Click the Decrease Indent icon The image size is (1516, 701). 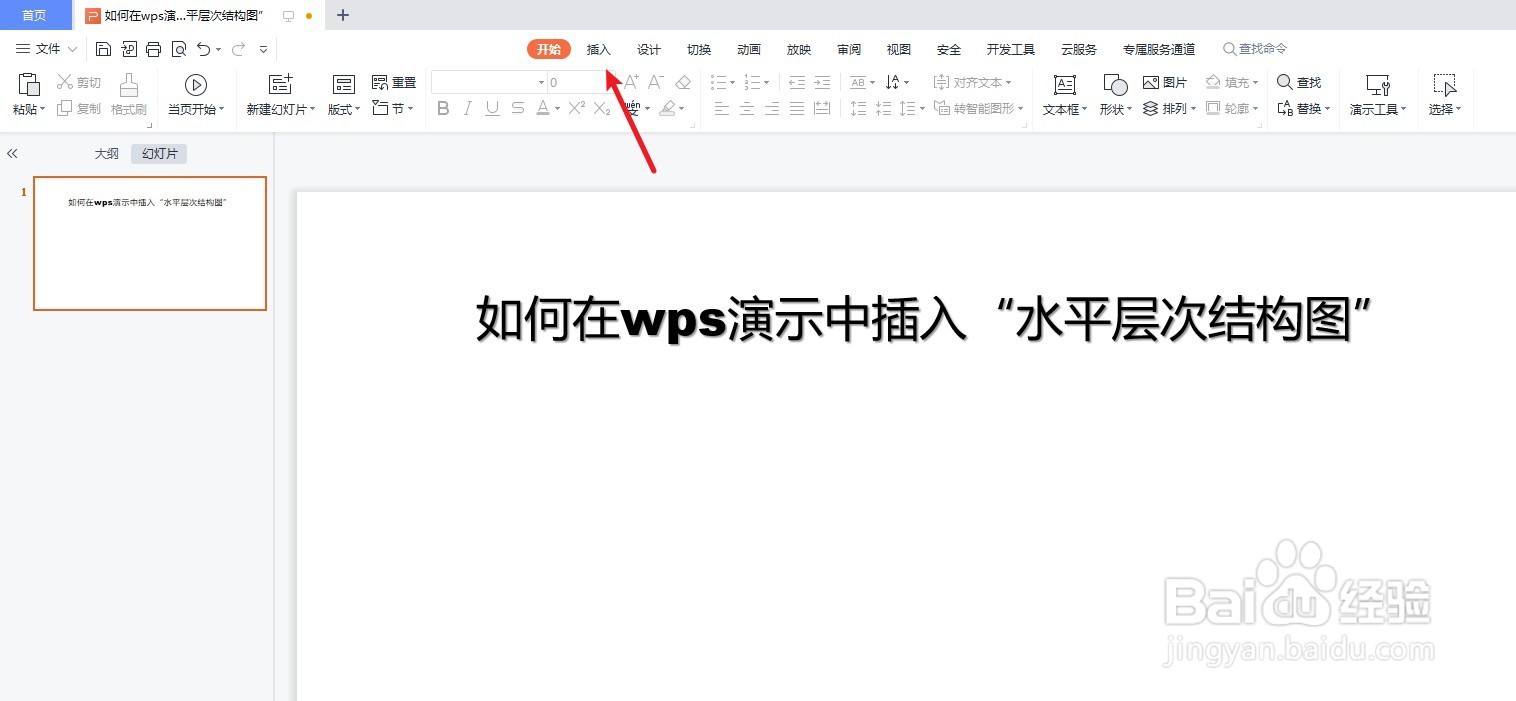coord(797,82)
